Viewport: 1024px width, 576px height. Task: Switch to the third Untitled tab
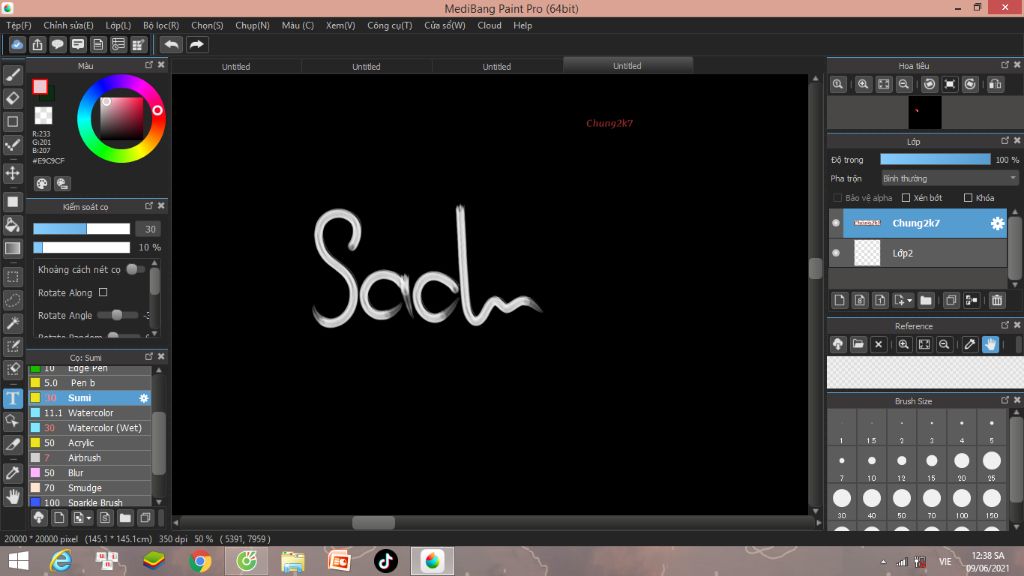[x=496, y=66]
